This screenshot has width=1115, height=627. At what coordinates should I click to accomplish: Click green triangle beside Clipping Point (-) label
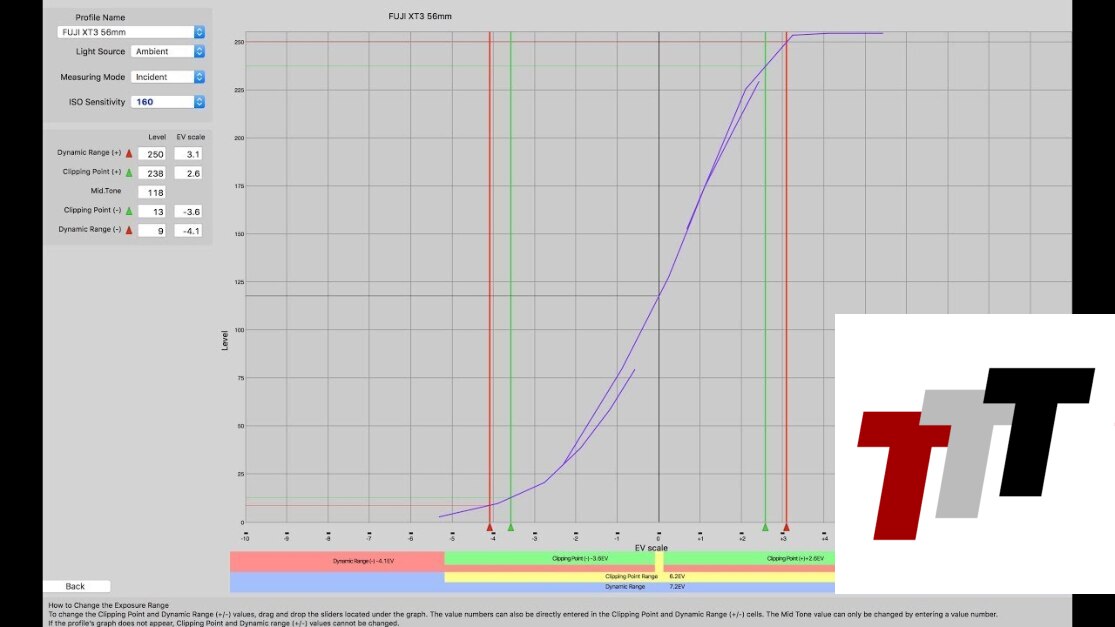coord(129,211)
